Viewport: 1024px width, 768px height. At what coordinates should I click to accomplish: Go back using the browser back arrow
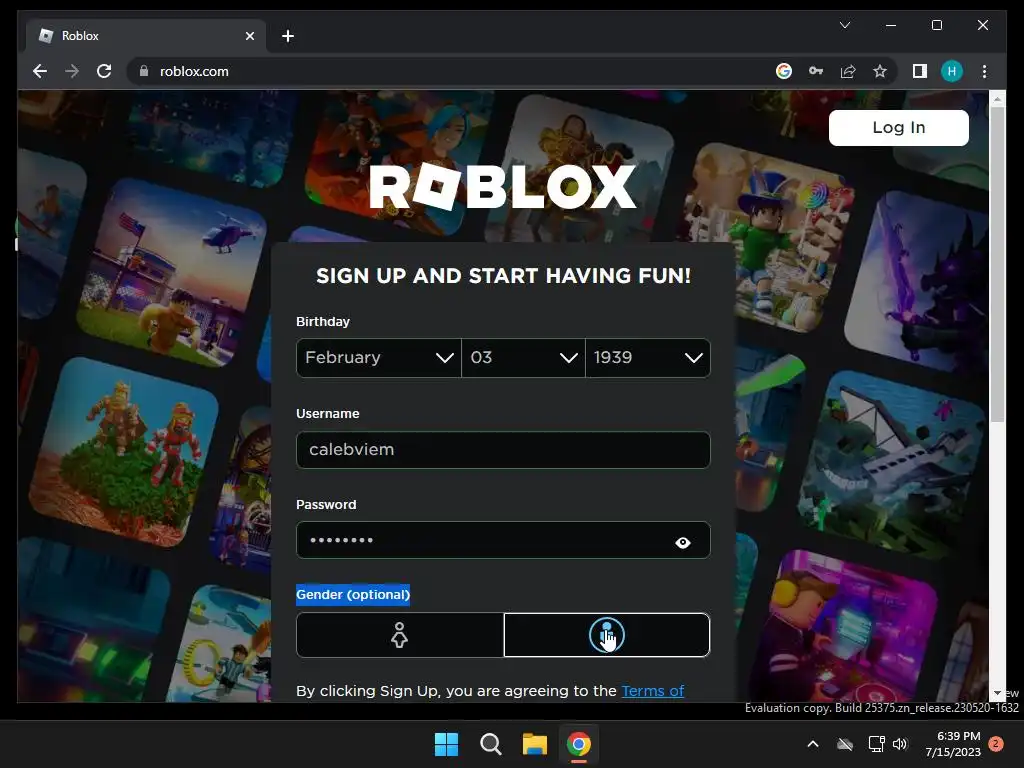(x=40, y=71)
